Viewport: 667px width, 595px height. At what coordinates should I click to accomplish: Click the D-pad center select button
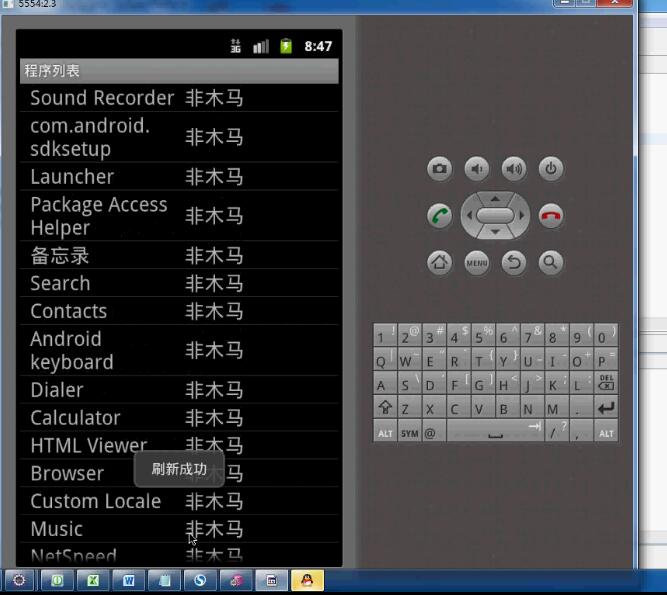495,216
